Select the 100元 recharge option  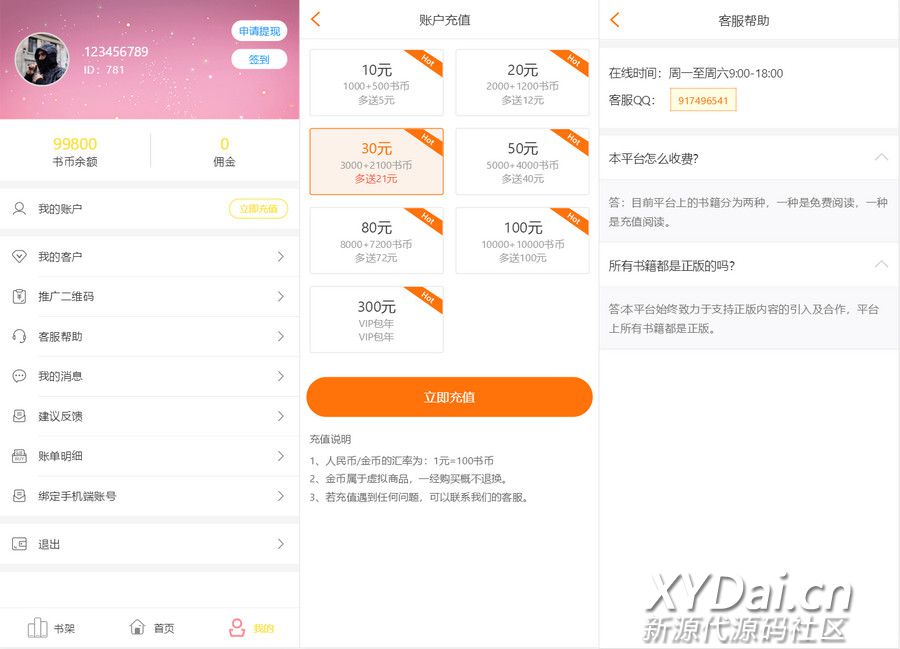click(x=522, y=241)
